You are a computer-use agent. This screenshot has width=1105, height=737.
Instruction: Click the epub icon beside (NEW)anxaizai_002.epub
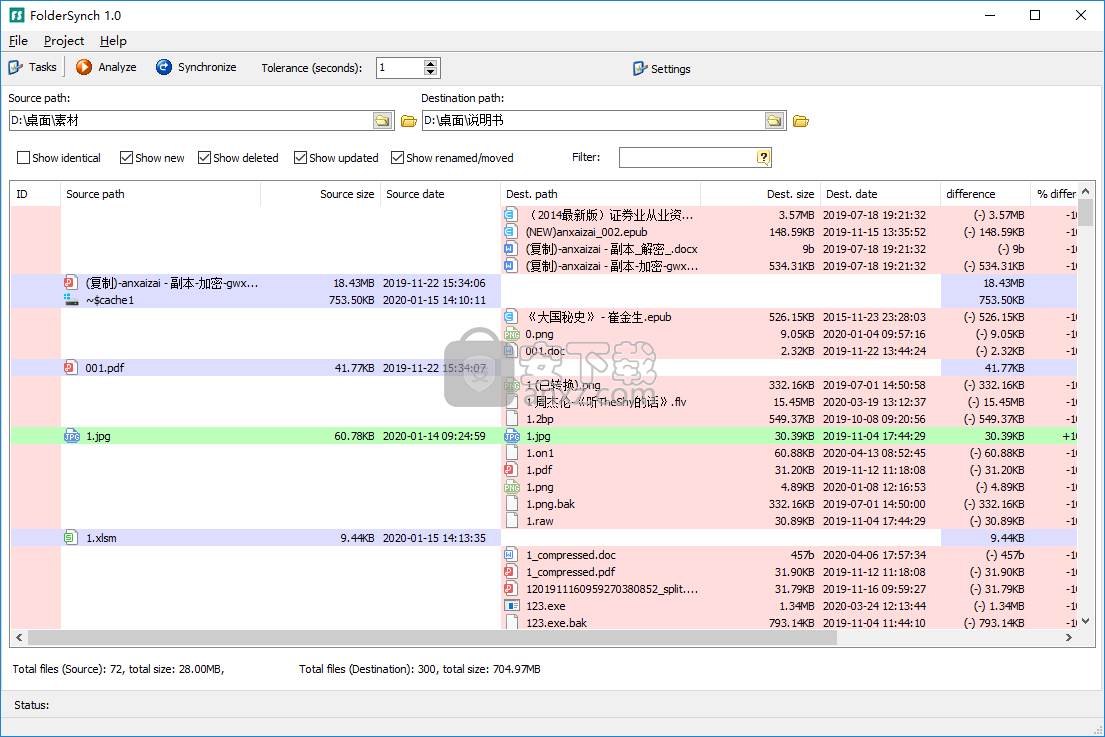click(x=511, y=232)
